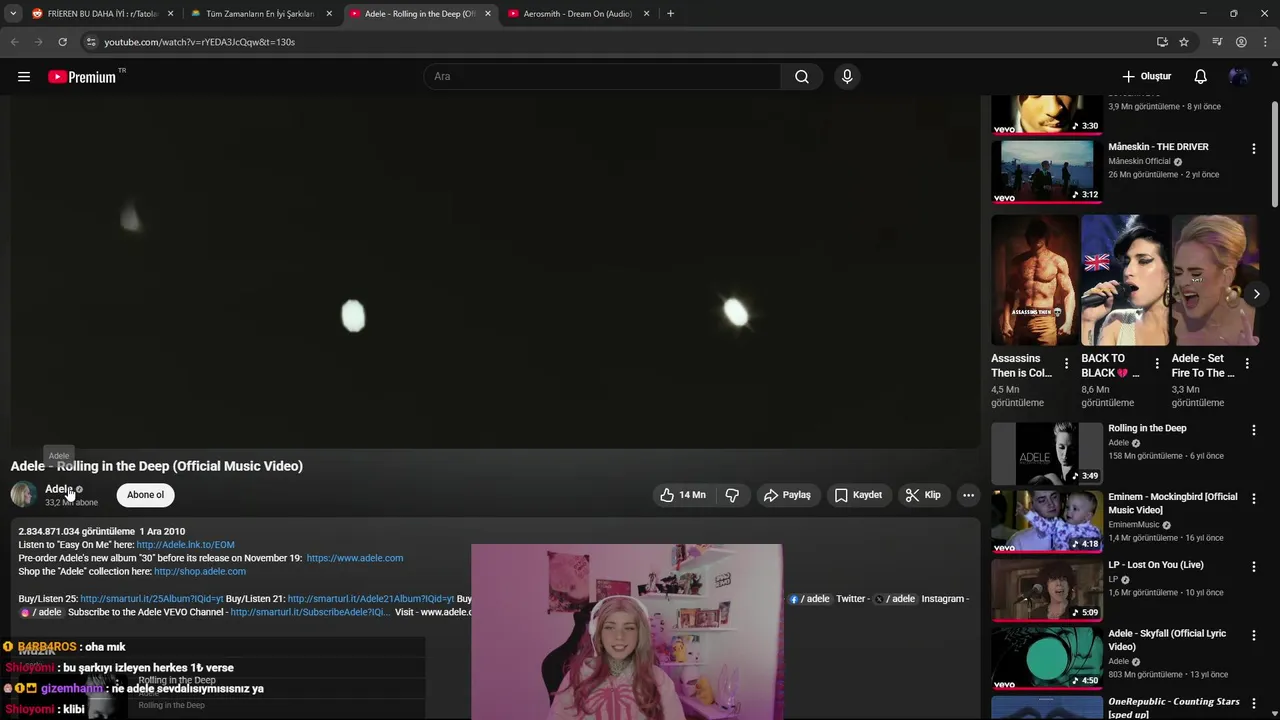This screenshot has width=1280, height=720.
Task: Switch to Tüm Zamanların En İyi Şarkıları tab
Action: 260,14
